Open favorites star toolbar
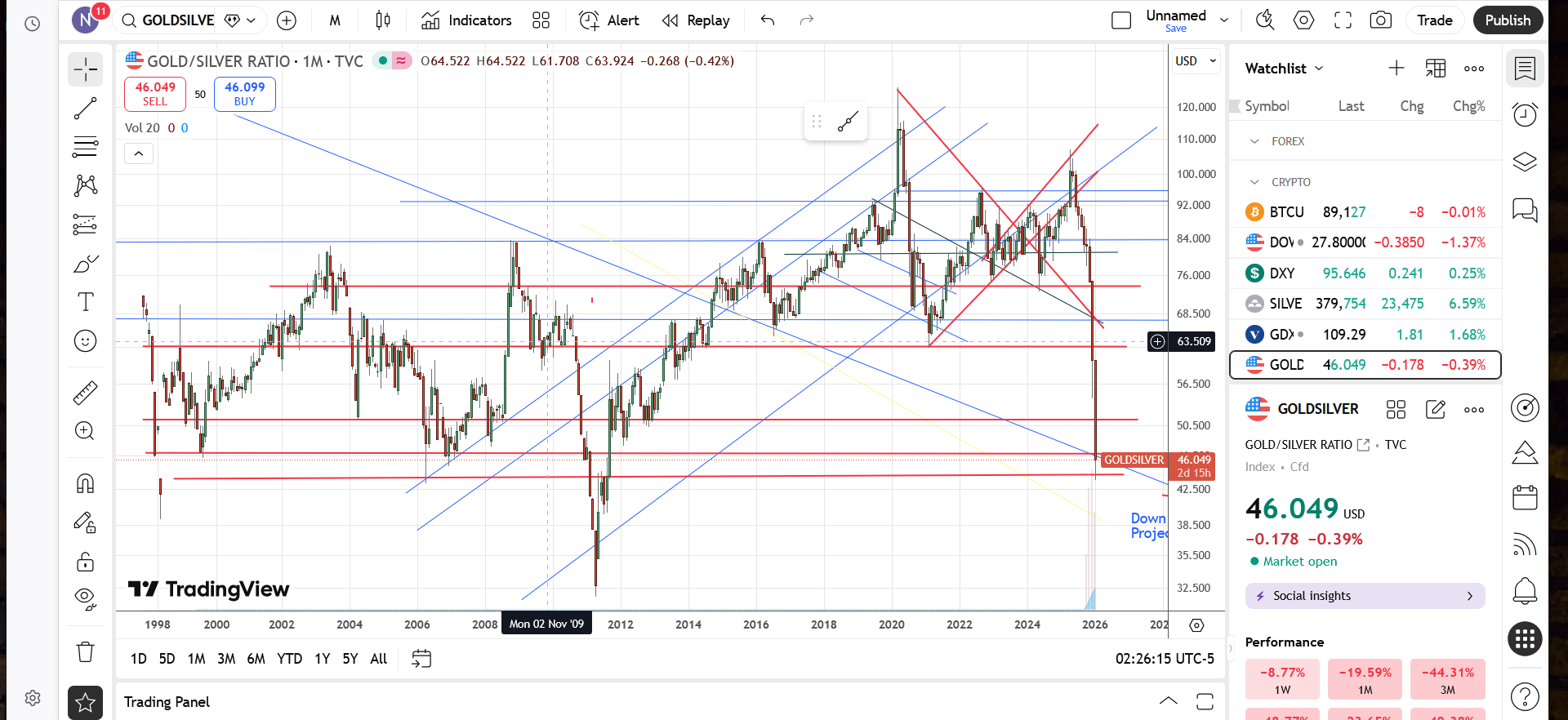1568x720 pixels. click(x=85, y=703)
